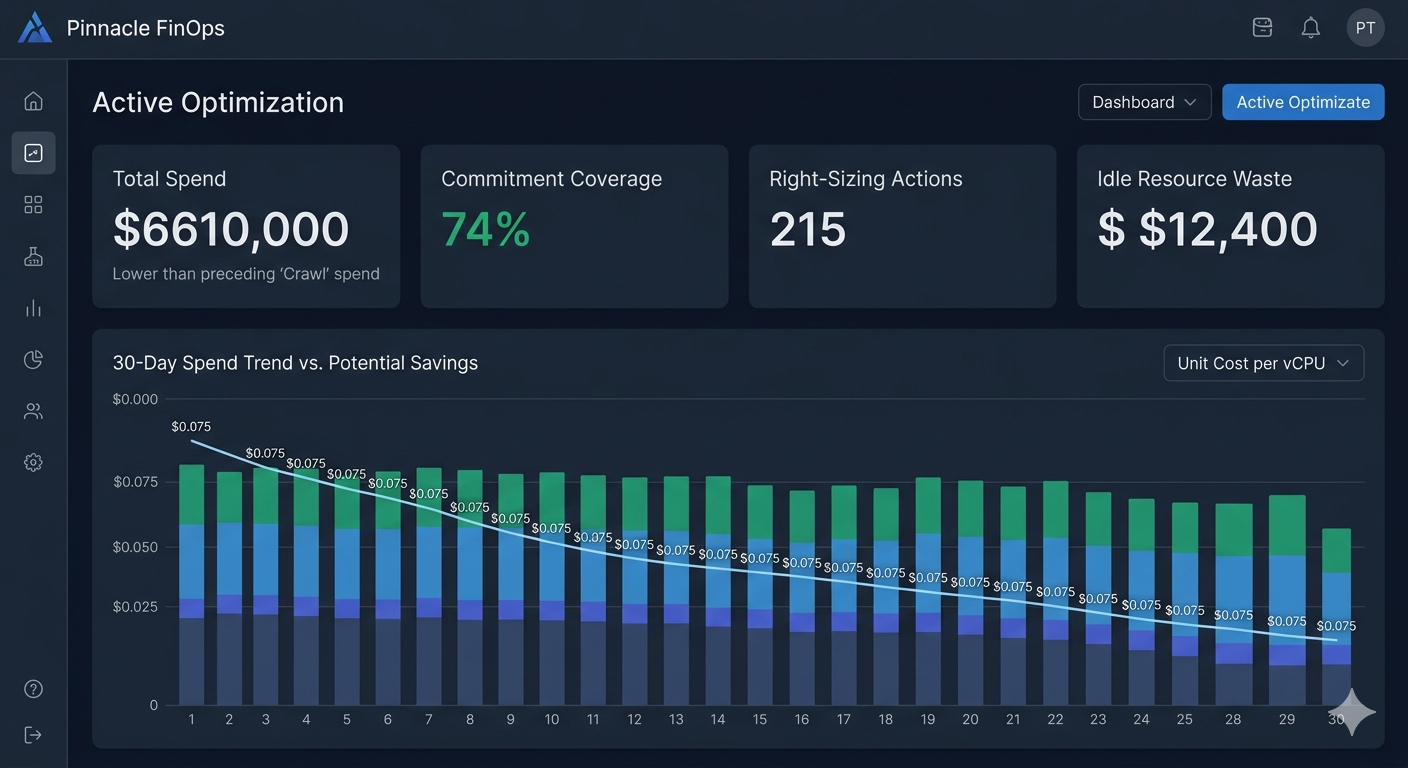Open Settings via the sidebar gear icon

(33, 462)
